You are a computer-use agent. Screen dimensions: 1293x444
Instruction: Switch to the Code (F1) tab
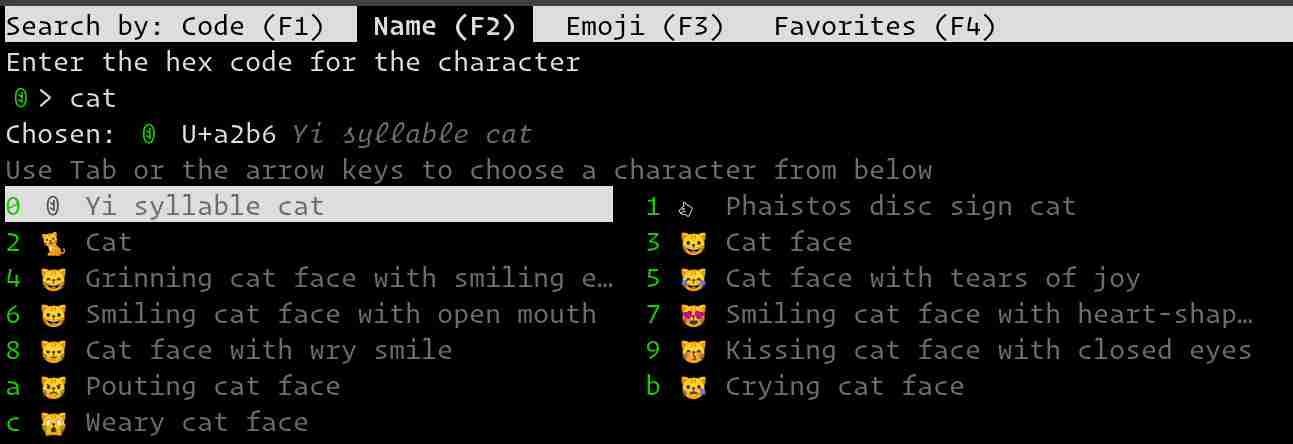pyautogui.click(x=180, y=26)
